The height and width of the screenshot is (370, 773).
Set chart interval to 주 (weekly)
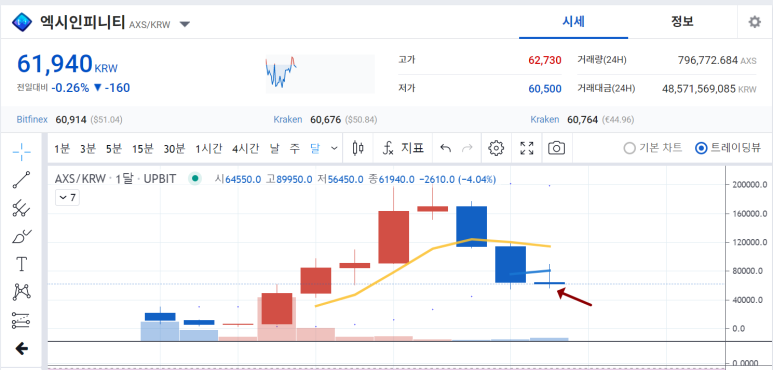295,148
